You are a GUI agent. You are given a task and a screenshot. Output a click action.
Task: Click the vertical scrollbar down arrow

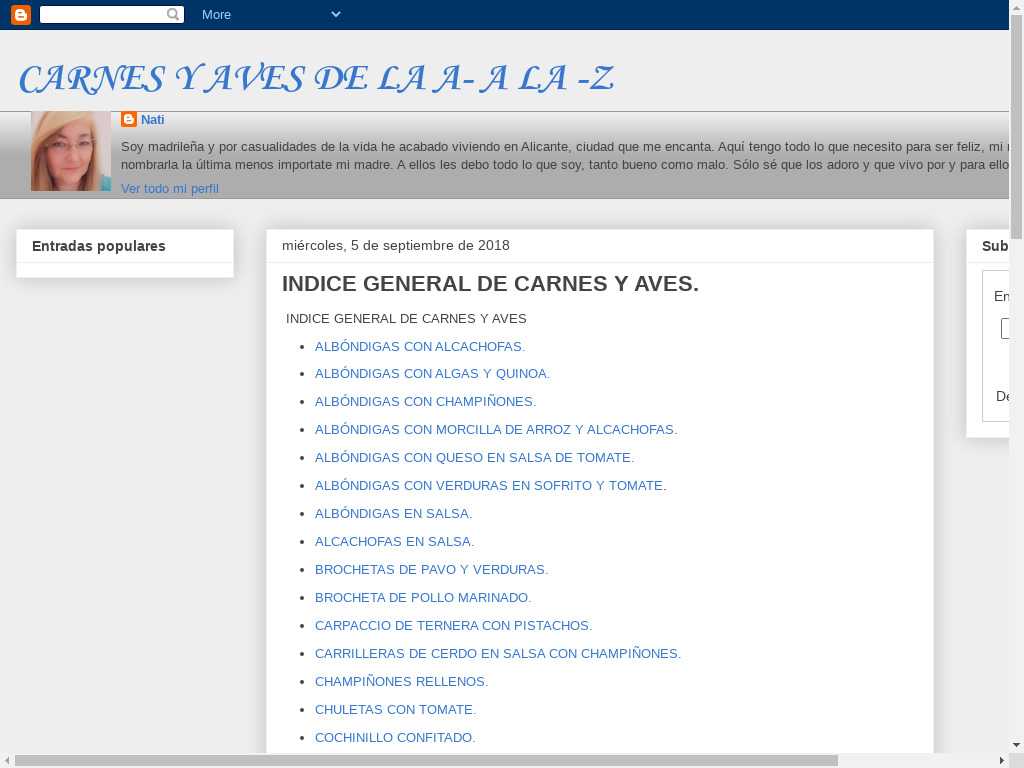[1016, 744]
